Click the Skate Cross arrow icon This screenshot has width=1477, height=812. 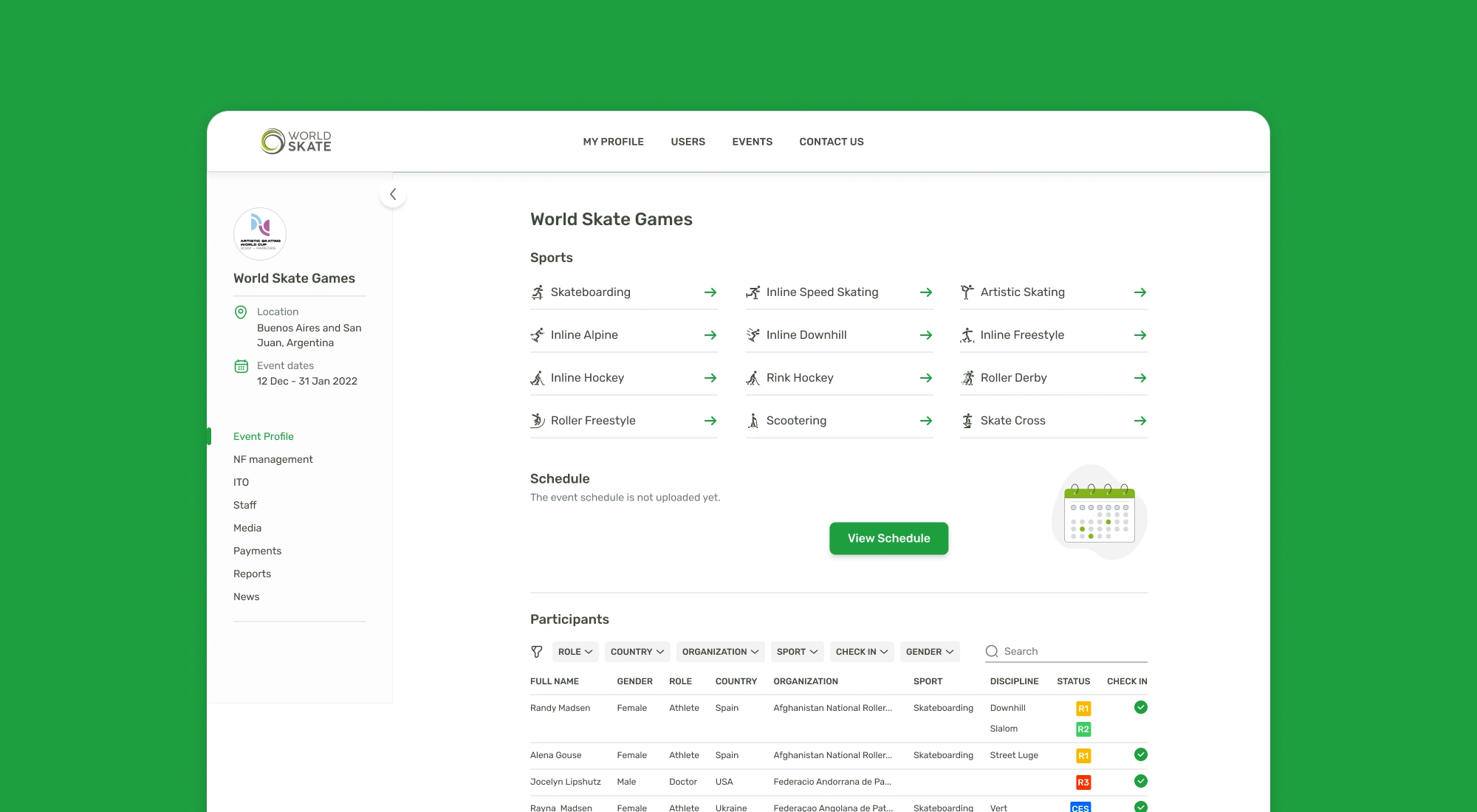point(1140,421)
